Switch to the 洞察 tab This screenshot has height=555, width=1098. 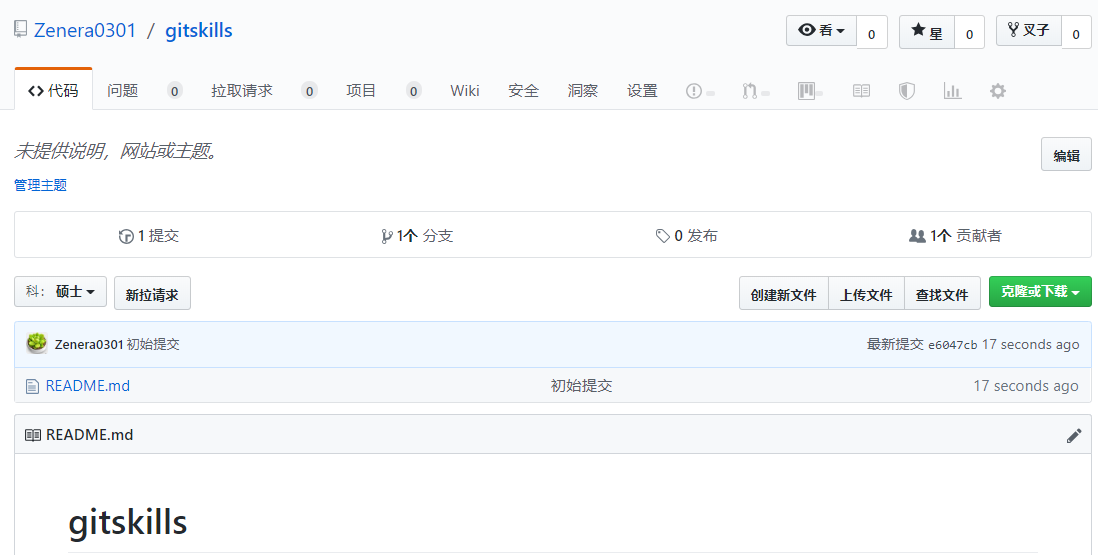tap(583, 90)
